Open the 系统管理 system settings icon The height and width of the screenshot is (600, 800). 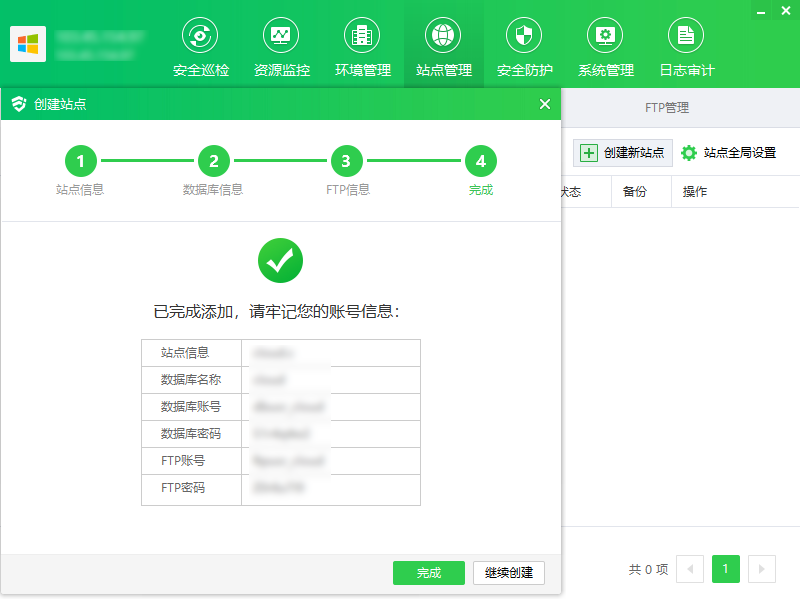(x=605, y=35)
